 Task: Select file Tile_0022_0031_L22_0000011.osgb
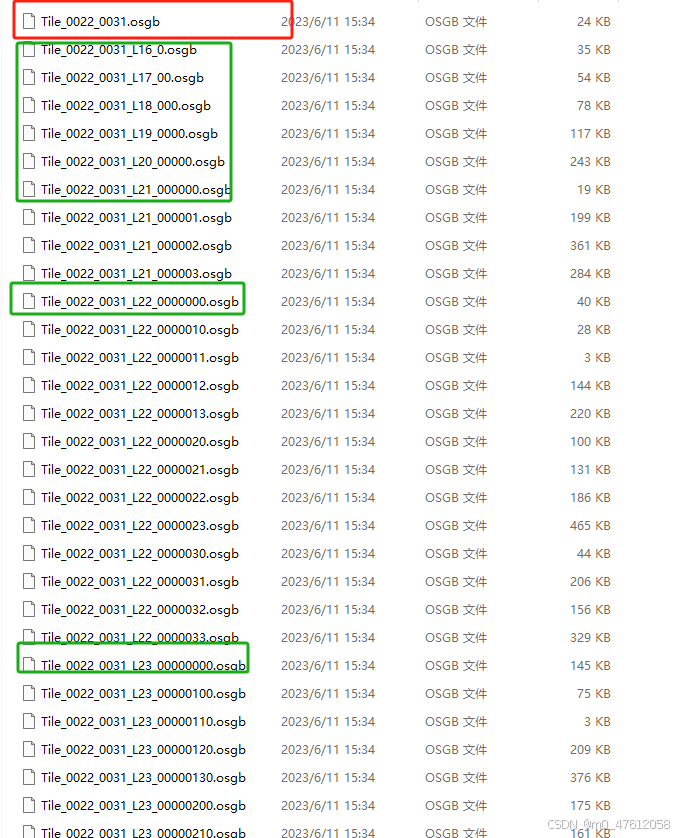tap(140, 358)
